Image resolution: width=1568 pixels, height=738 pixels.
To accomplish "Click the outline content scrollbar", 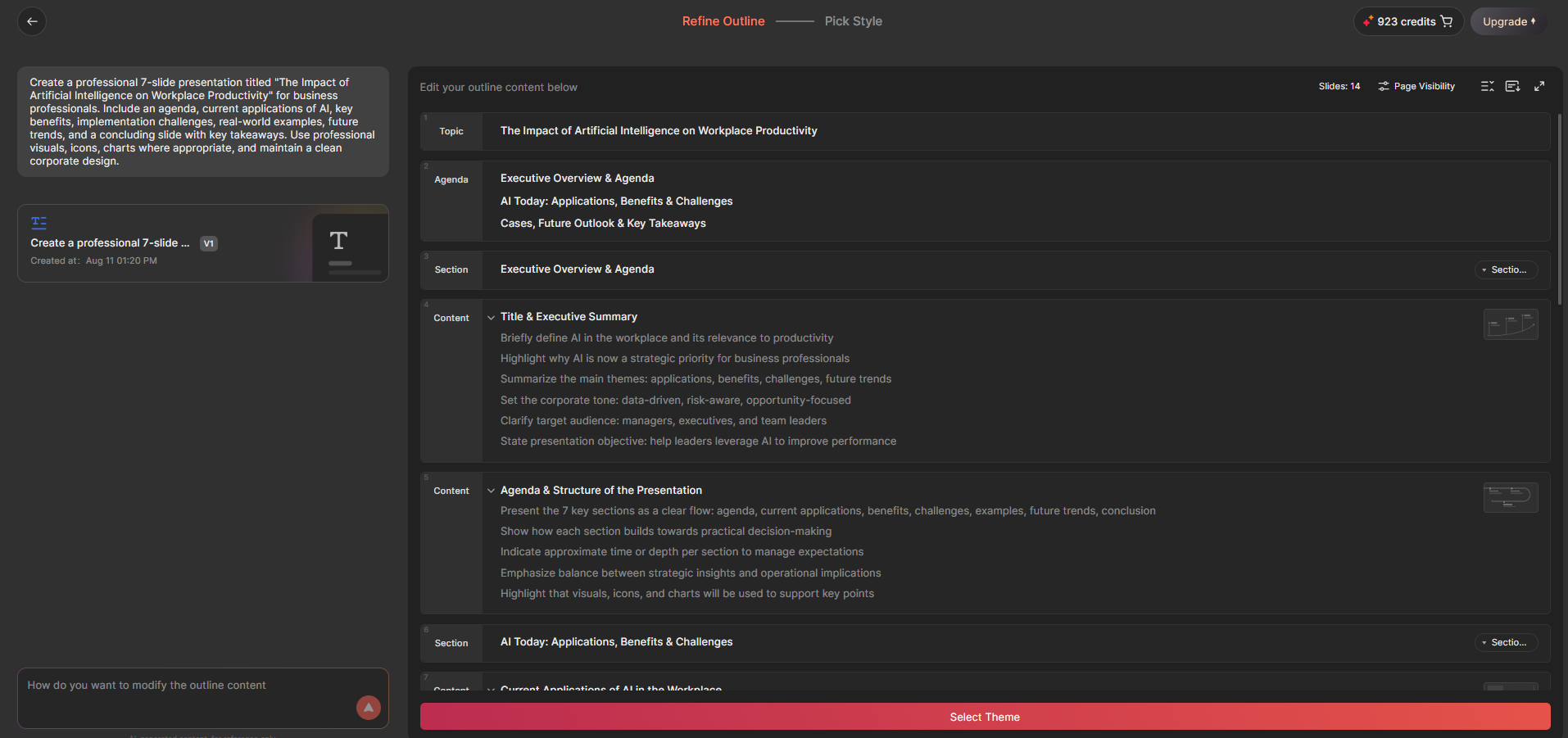I will (x=1559, y=209).
